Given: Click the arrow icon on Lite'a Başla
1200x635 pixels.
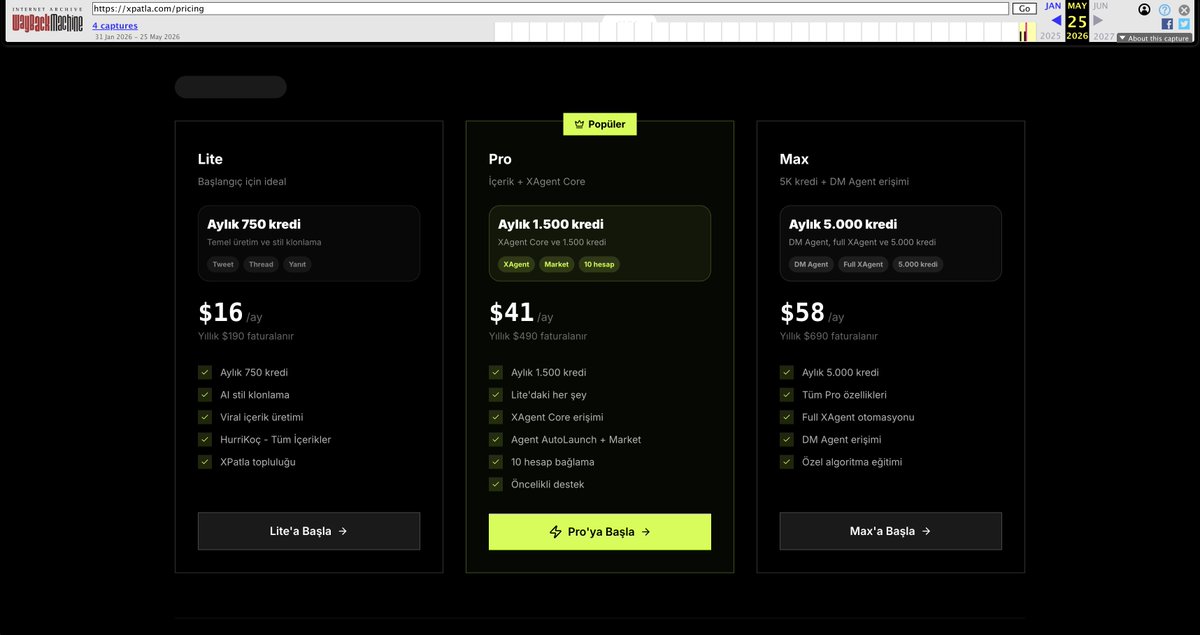Looking at the screenshot, I should [x=343, y=531].
